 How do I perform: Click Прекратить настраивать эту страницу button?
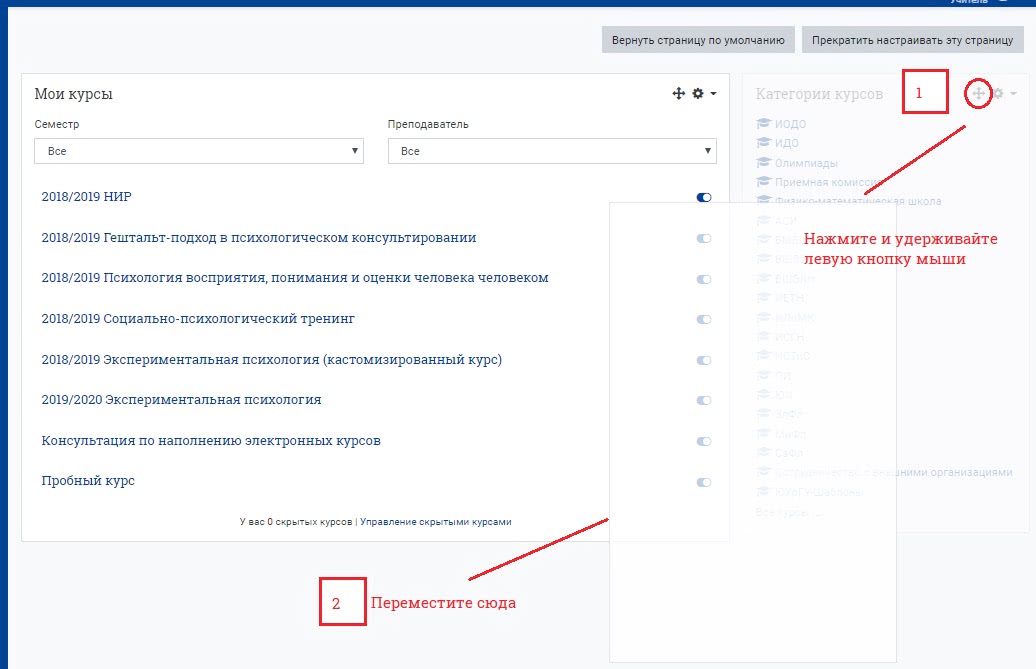tap(913, 41)
